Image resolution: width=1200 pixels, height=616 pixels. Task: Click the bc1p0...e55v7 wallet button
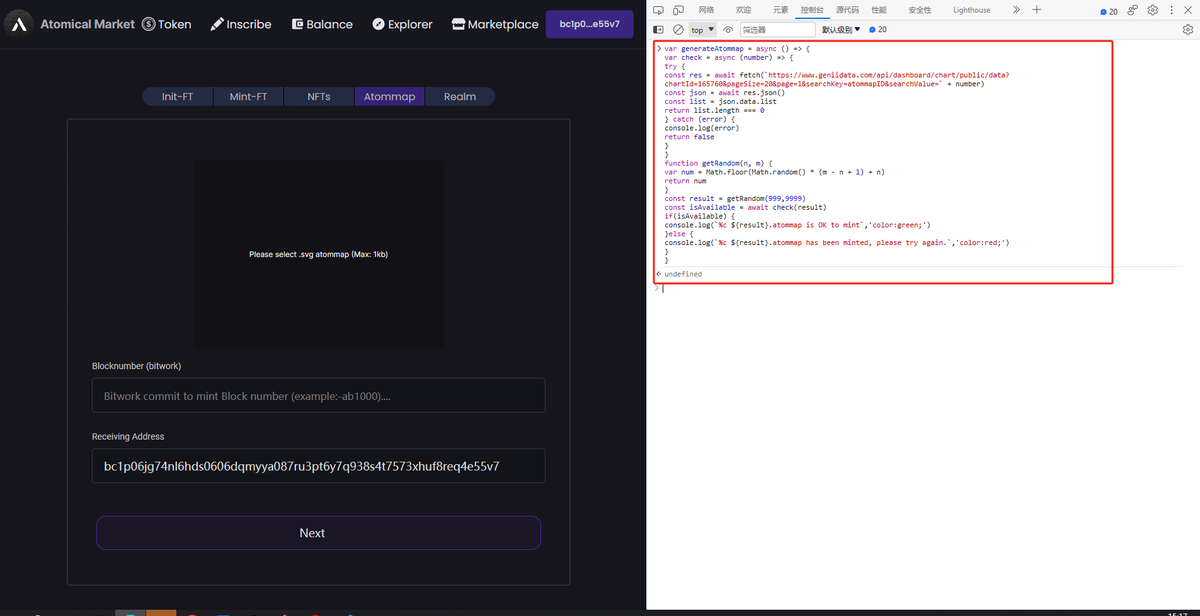tap(589, 24)
